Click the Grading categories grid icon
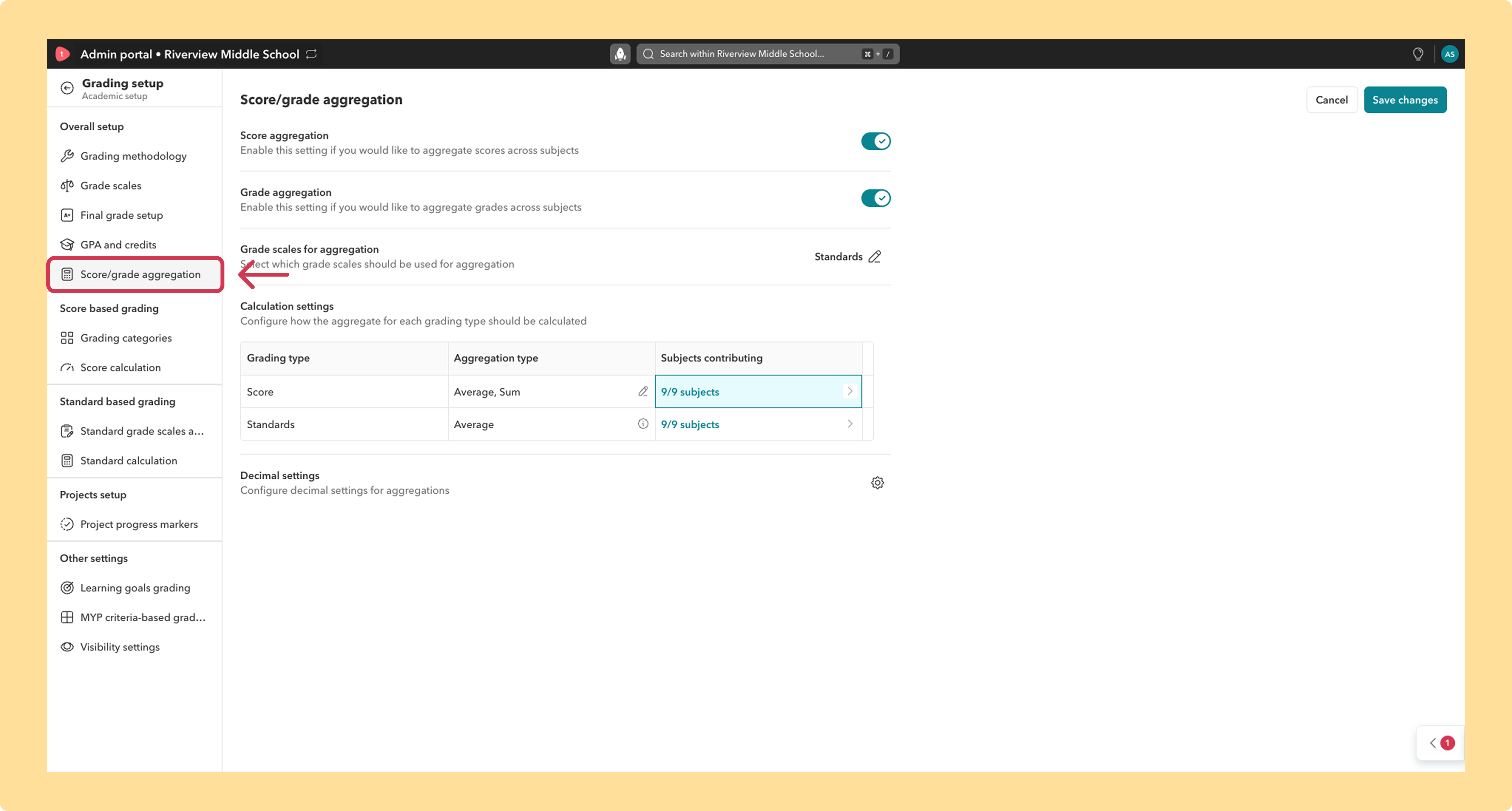This screenshot has width=1512, height=811. coord(67,338)
